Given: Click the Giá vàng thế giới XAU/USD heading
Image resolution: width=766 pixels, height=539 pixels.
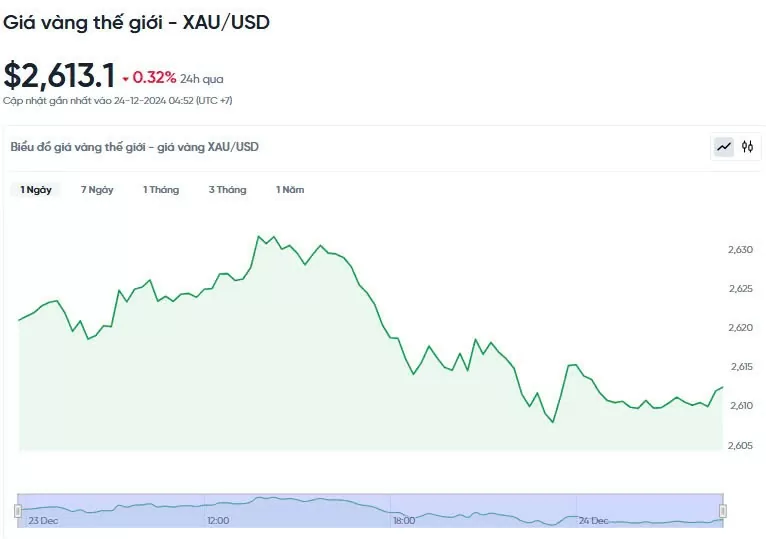Looking at the screenshot, I should coord(136,22).
